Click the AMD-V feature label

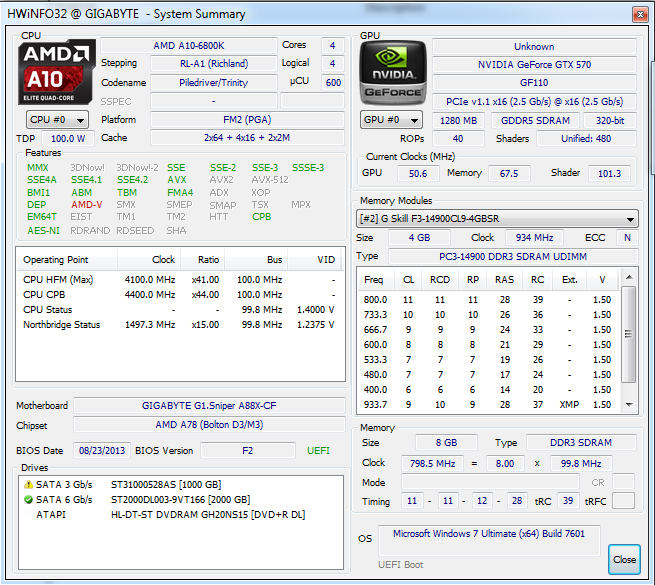pyautogui.click(x=86, y=205)
